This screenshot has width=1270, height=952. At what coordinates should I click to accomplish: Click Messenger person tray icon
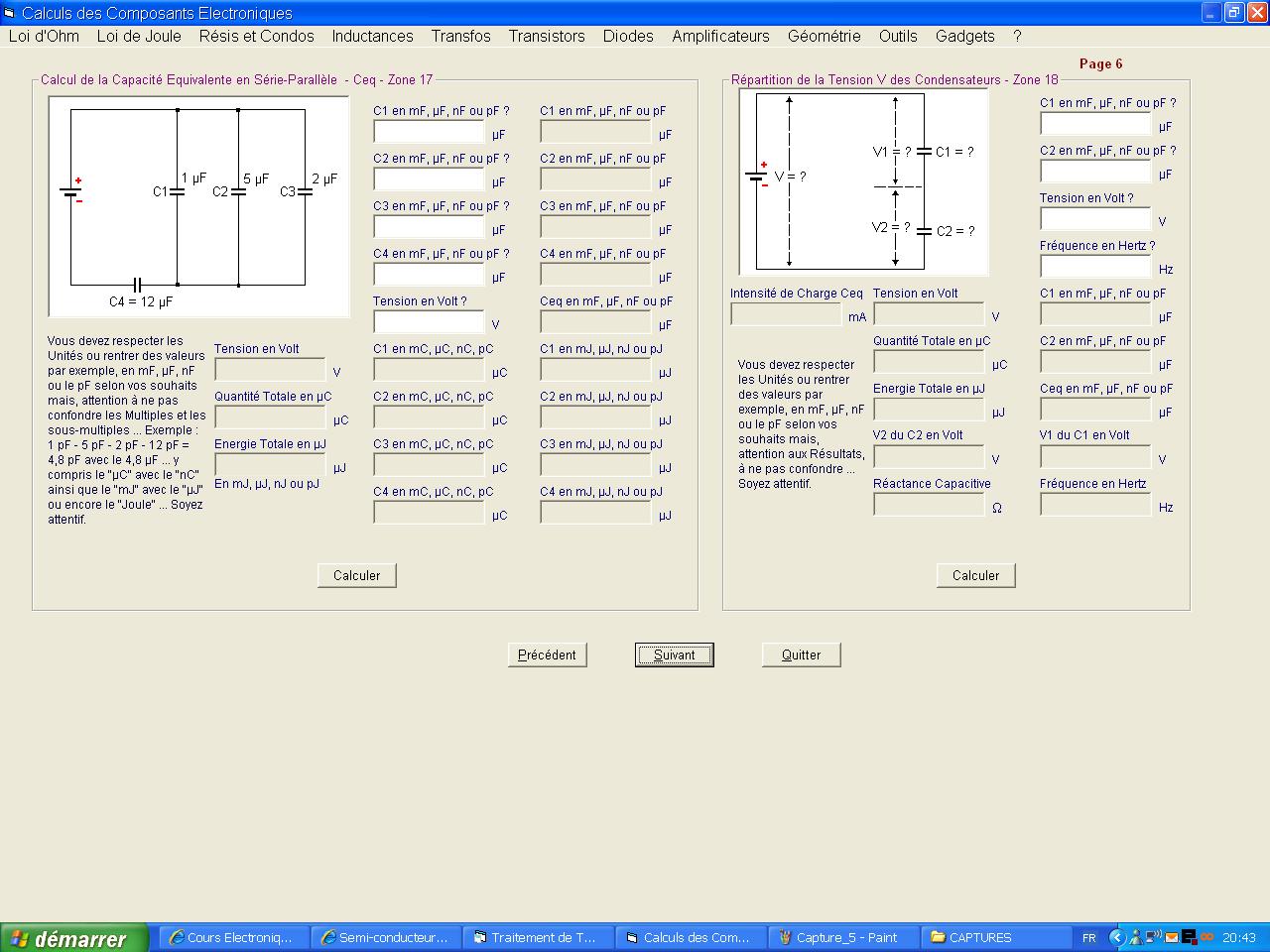pos(1135,937)
